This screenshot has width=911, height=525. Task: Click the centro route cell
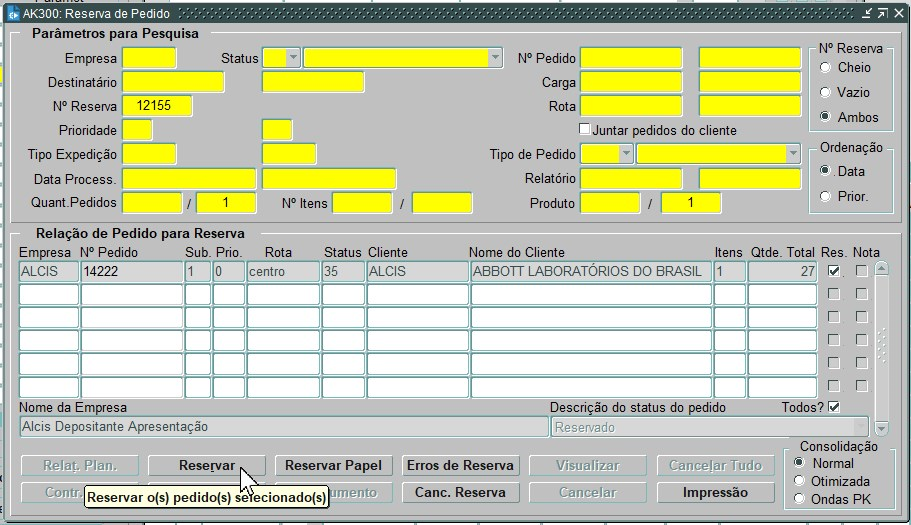pos(283,271)
